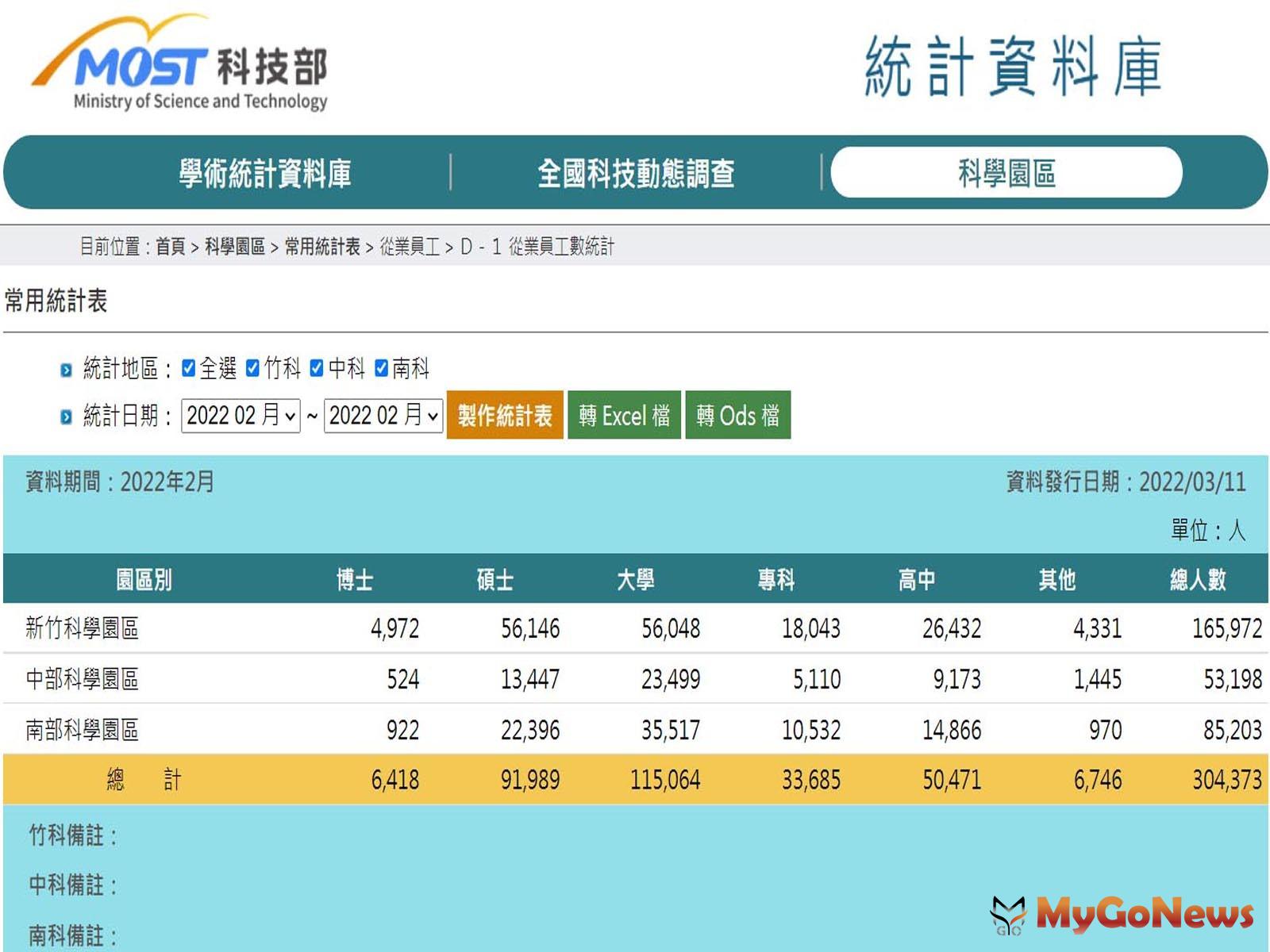Screen dimensions: 1270x952
Task: Click the 其他 column header
Action: click(x=1057, y=580)
